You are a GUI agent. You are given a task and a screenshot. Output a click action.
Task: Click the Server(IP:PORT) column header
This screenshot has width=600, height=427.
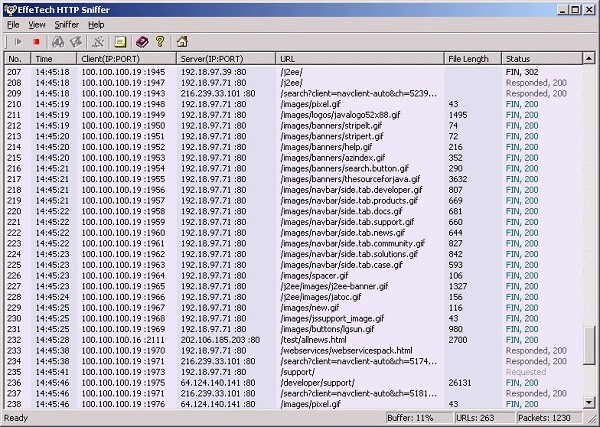pyautogui.click(x=226, y=59)
